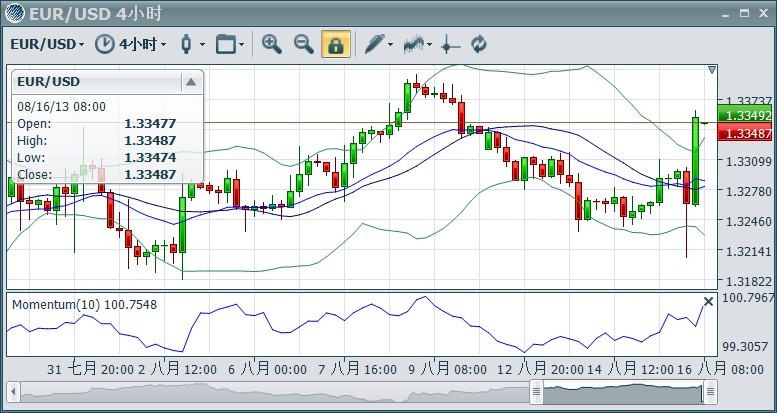Click the scrollbar left arrow
Viewport: 777px width, 413px height.
pos(13,392)
